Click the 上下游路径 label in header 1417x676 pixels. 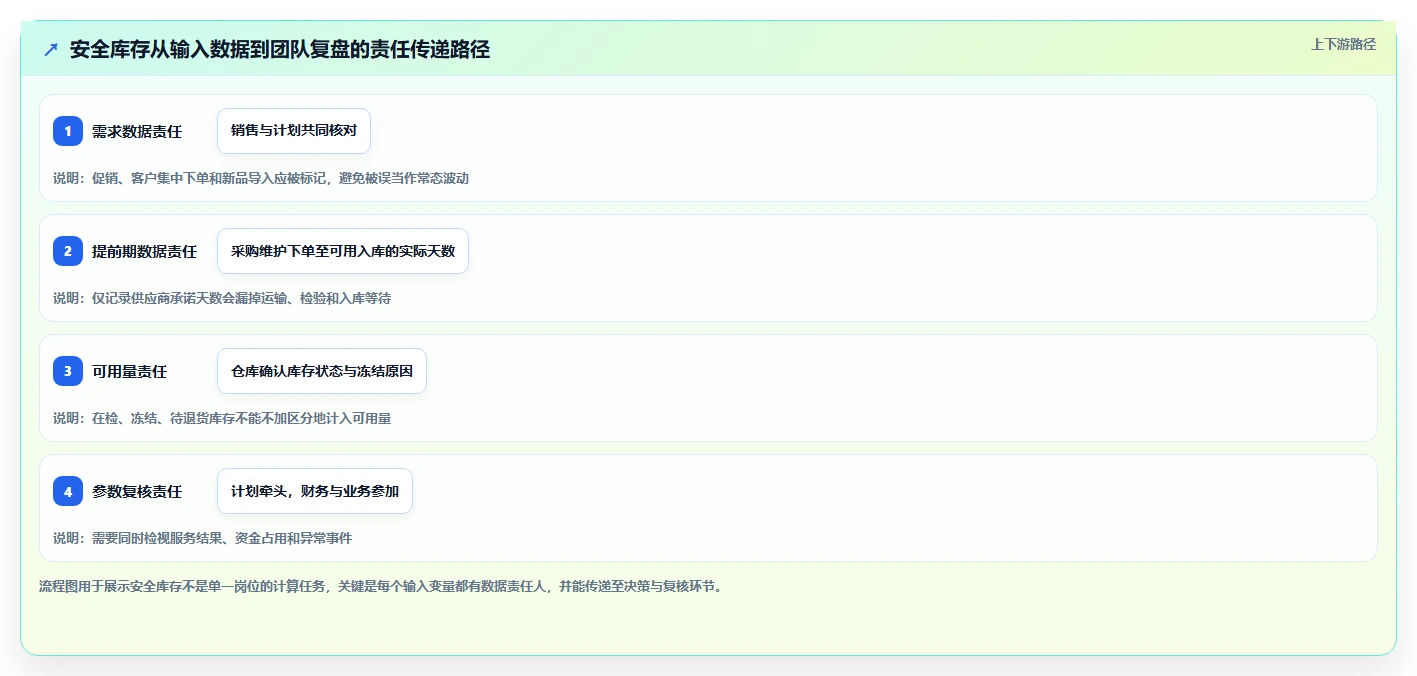[x=1343, y=44]
